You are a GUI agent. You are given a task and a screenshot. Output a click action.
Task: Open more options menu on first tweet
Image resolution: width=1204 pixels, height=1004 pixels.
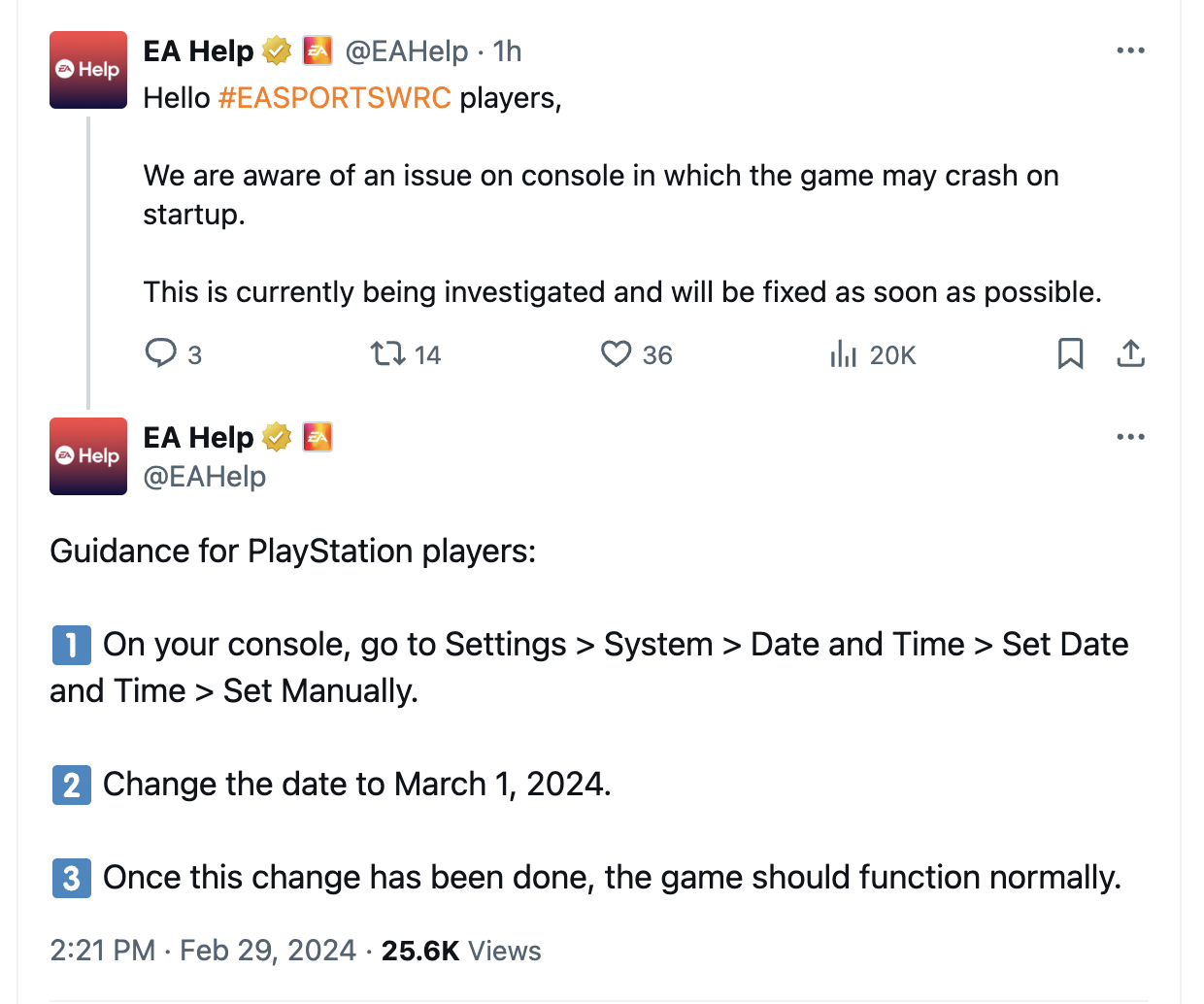click(1130, 50)
